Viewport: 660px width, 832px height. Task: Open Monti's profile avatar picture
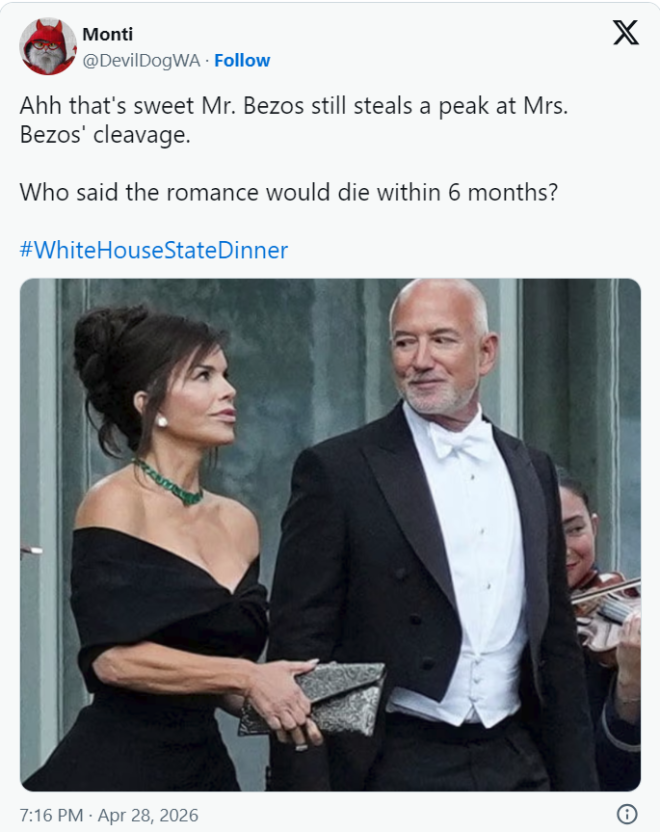47,47
